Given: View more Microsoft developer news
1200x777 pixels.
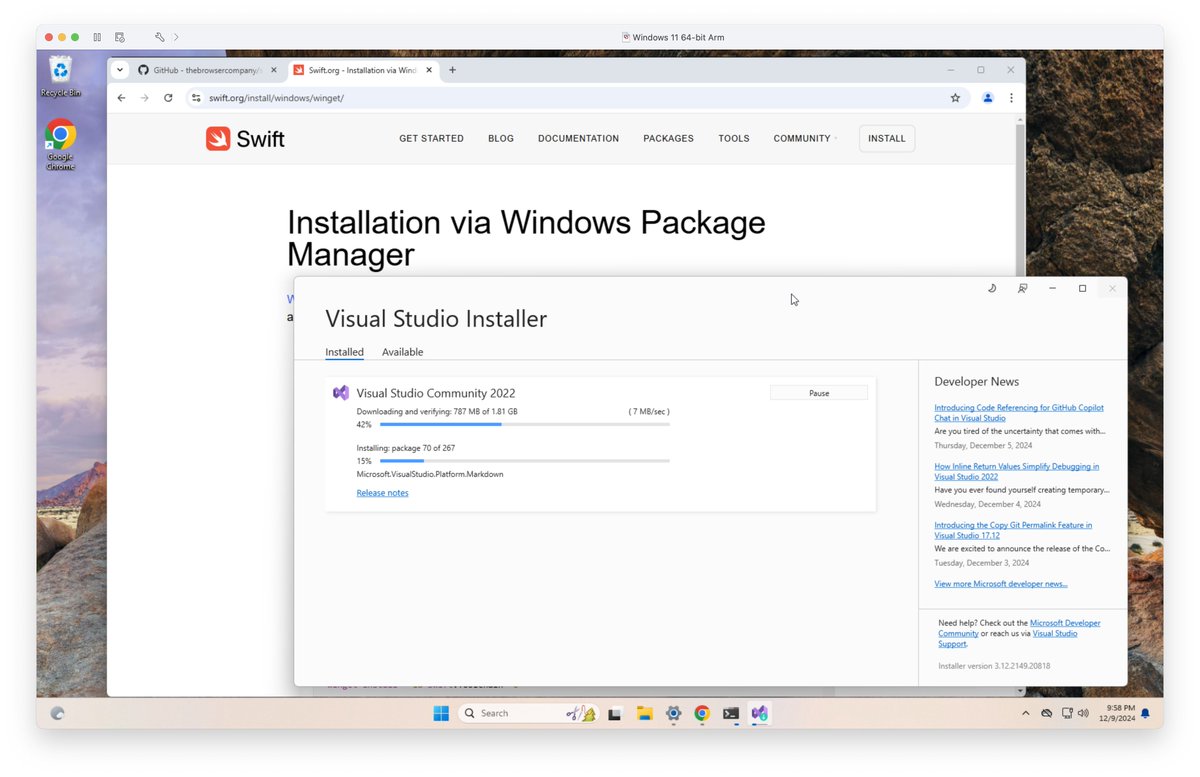Looking at the screenshot, I should pos(1000,584).
